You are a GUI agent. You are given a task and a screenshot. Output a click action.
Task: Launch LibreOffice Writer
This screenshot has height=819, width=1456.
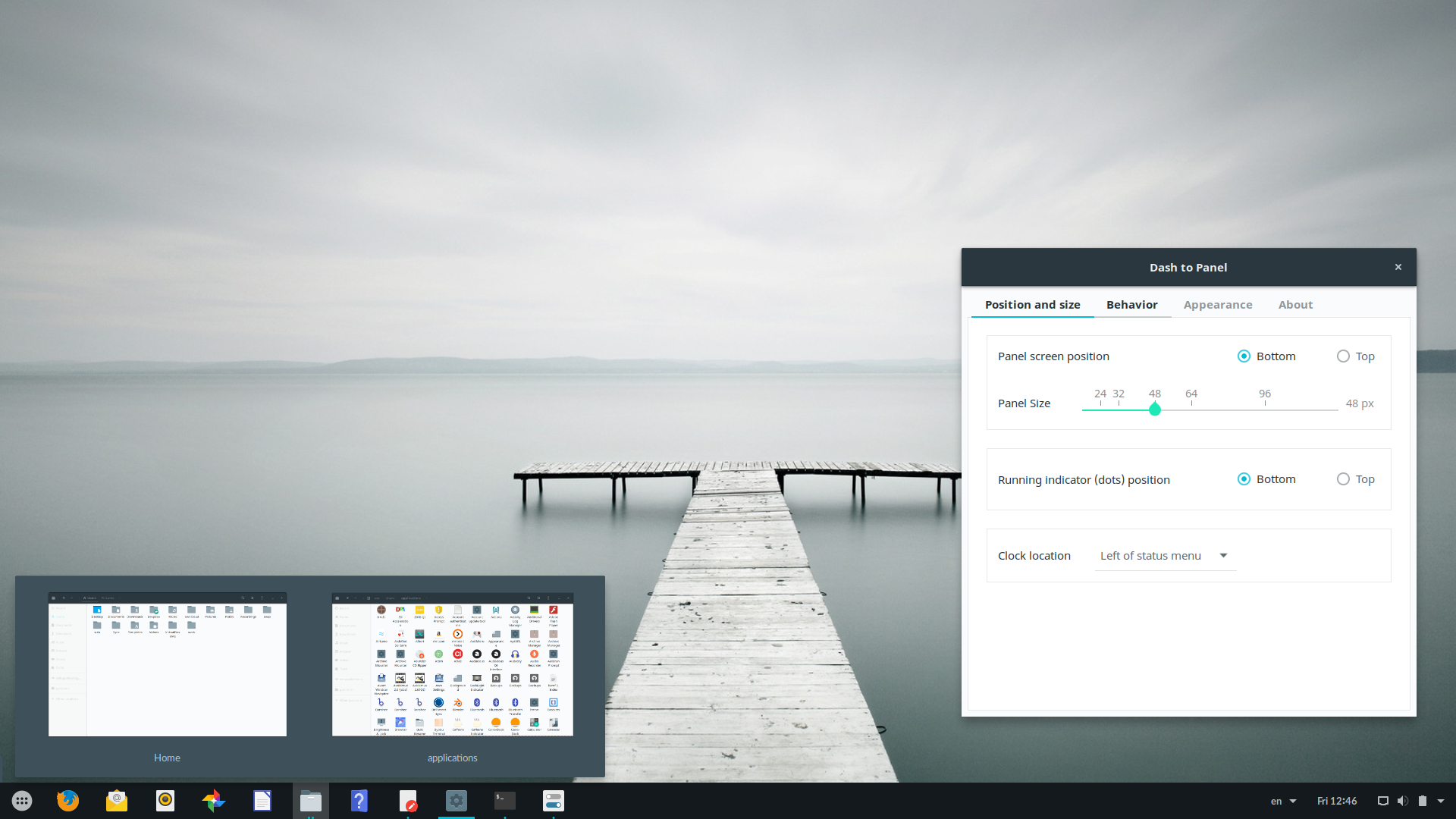point(262,801)
